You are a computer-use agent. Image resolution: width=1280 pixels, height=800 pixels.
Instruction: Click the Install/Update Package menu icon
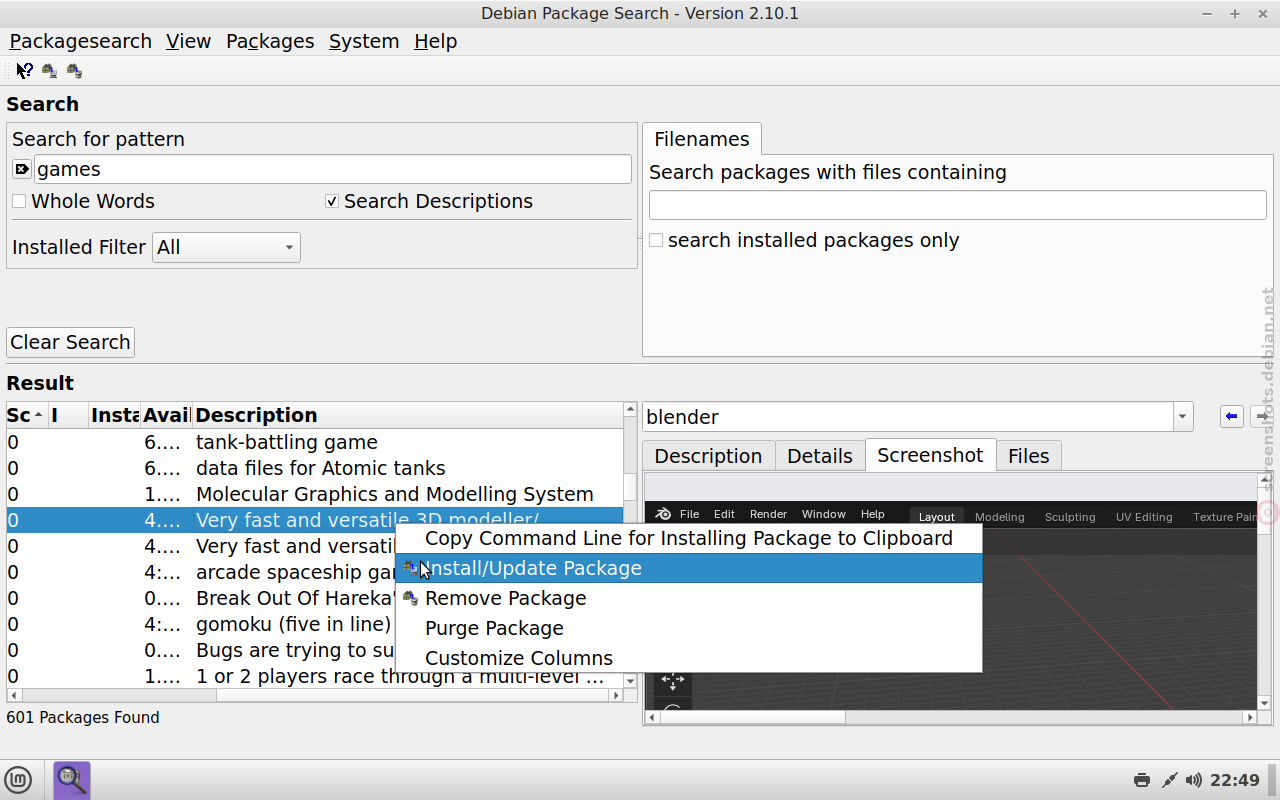(x=410, y=568)
